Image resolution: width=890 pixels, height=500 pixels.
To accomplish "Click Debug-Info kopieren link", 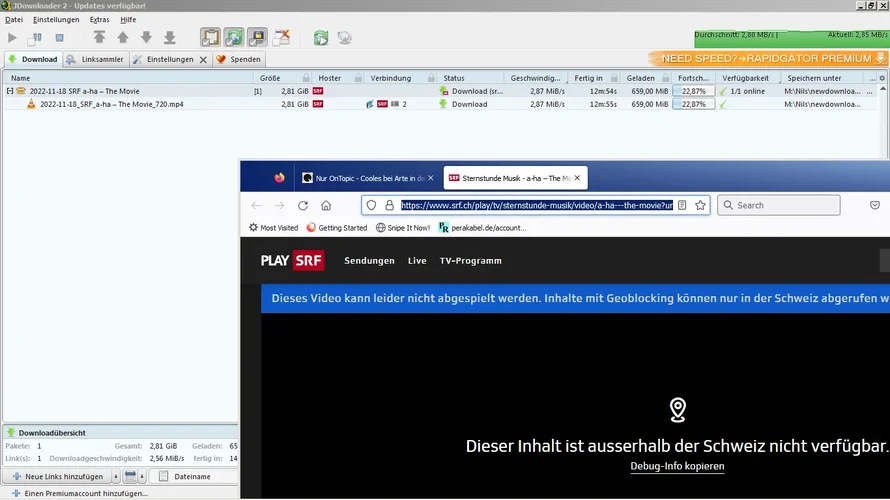I will click(677, 467).
